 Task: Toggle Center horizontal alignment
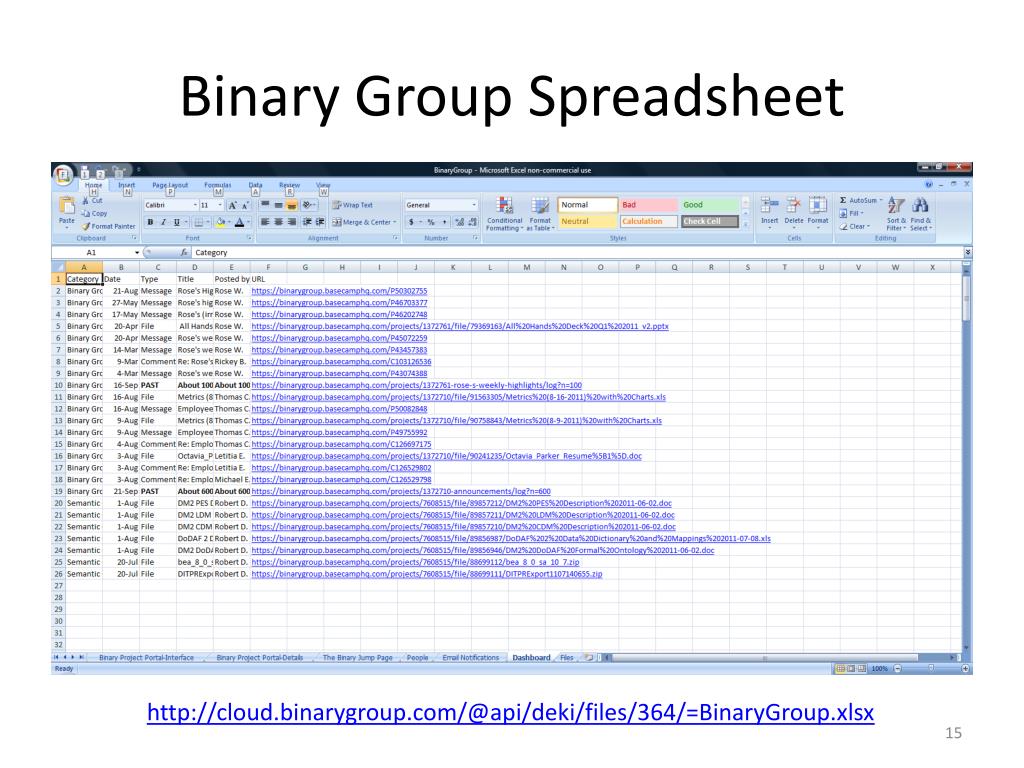278,222
